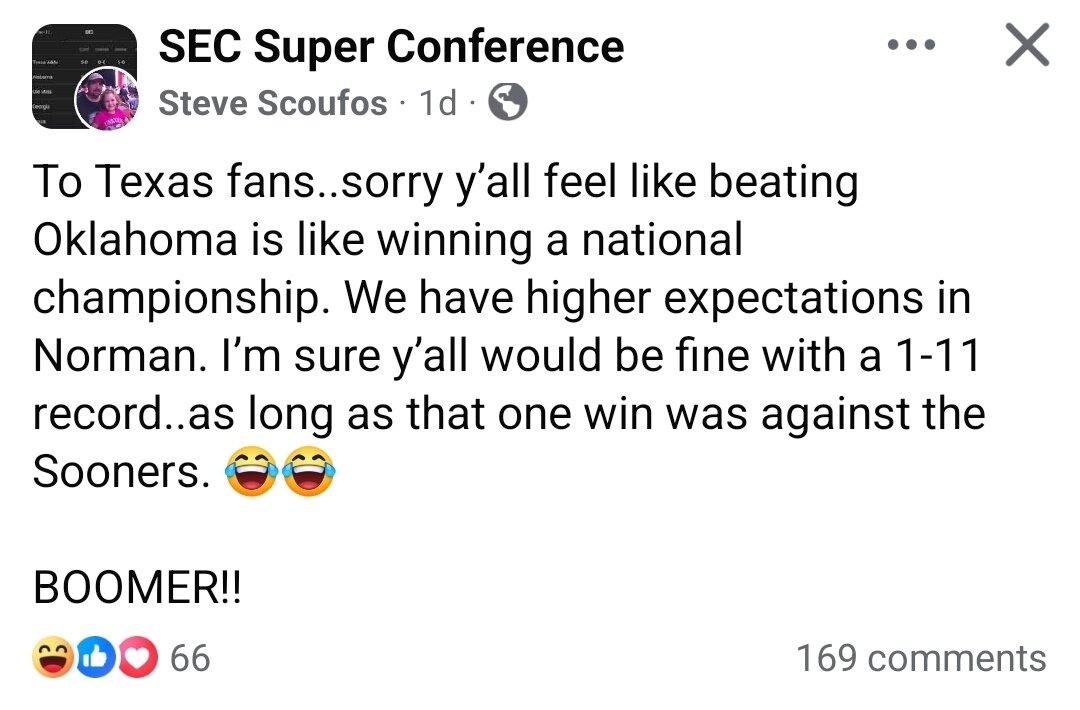Click the first laughing-crying emoji after Sooners
The height and width of the screenshot is (710, 1080).
tap(249, 473)
